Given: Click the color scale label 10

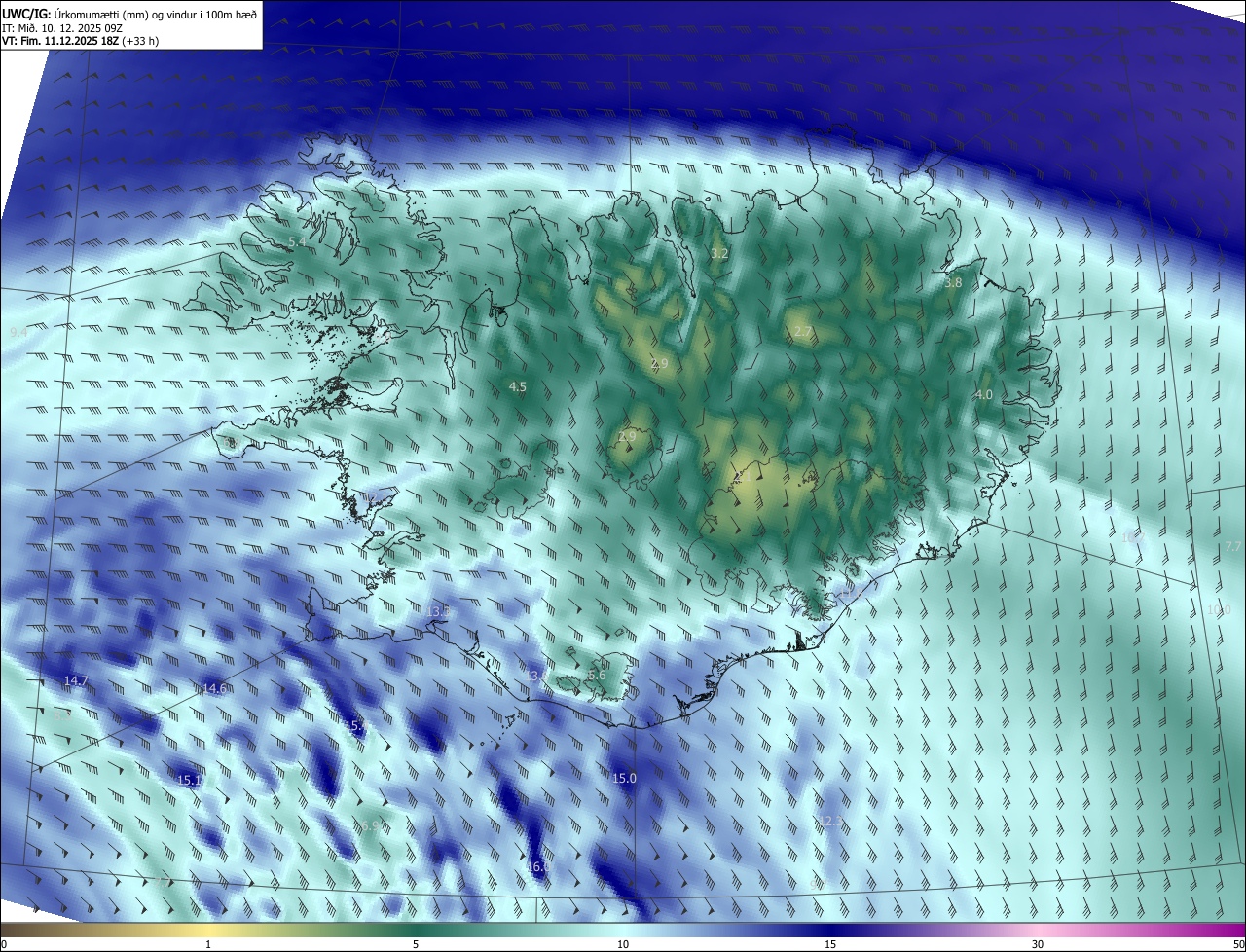Looking at the screenshot, I should click(623, 944).
